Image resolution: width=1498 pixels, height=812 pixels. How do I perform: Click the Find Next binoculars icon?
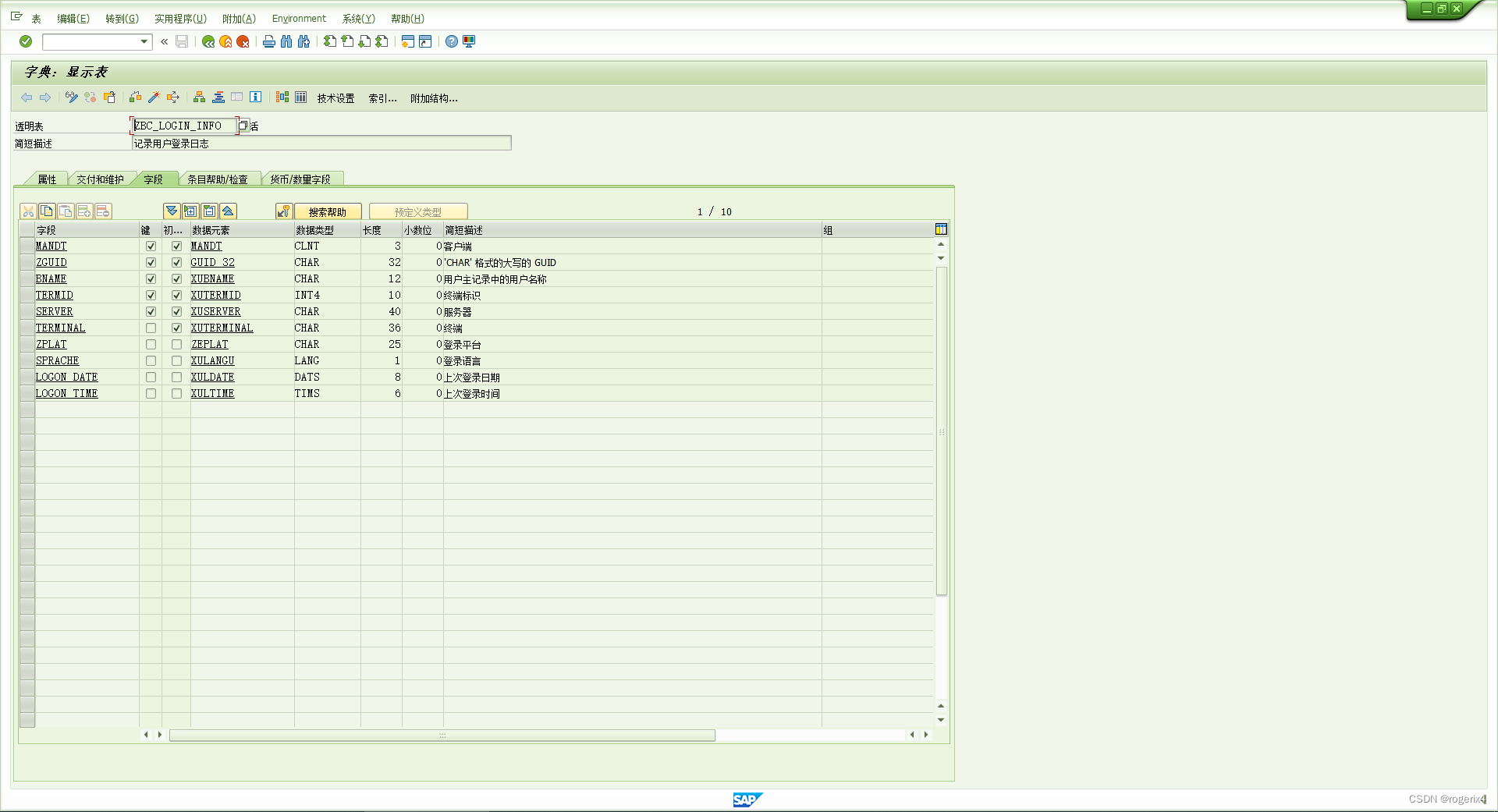tap(304, 41)
